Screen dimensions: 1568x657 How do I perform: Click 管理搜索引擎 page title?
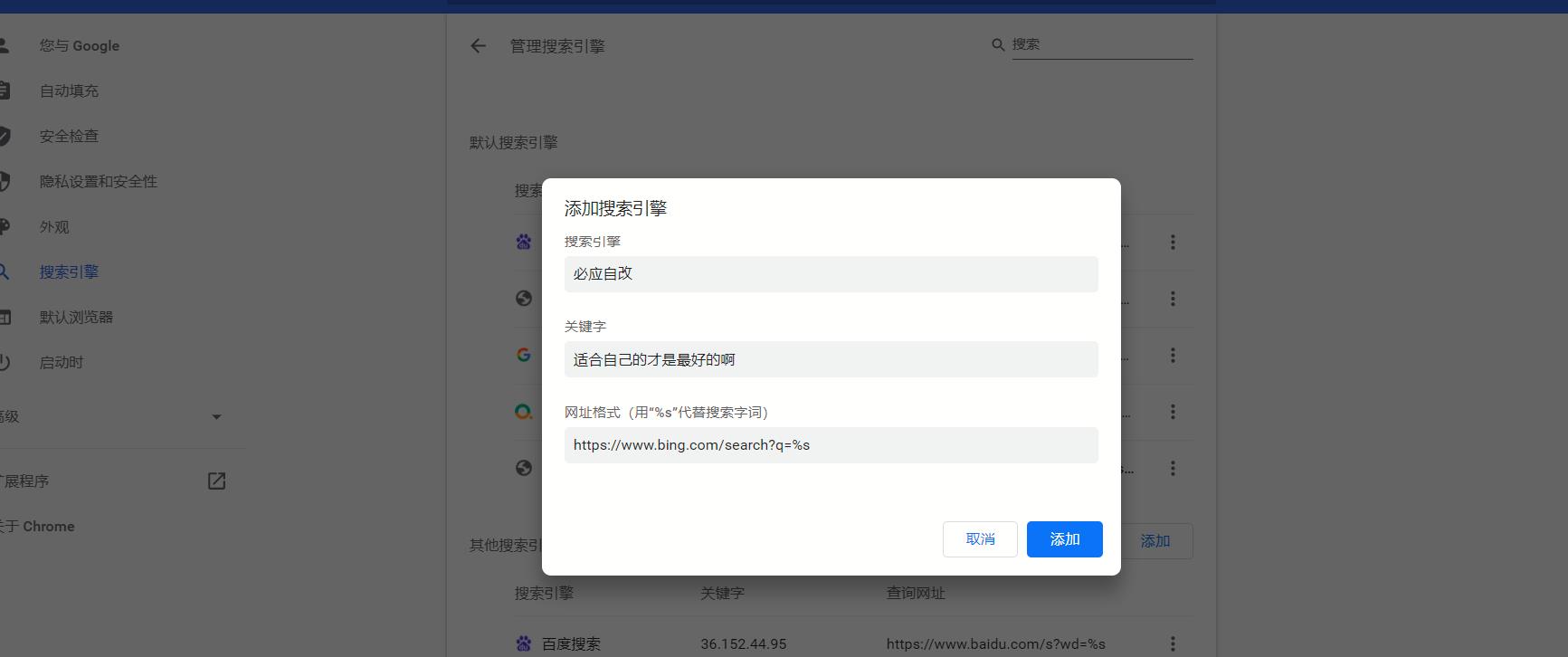pyautogui.click(x=557, y=46)
